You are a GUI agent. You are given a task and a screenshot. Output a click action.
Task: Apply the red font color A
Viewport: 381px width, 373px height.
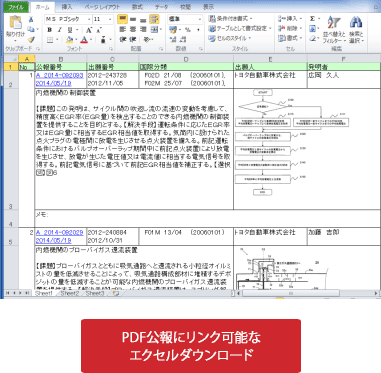84,40
